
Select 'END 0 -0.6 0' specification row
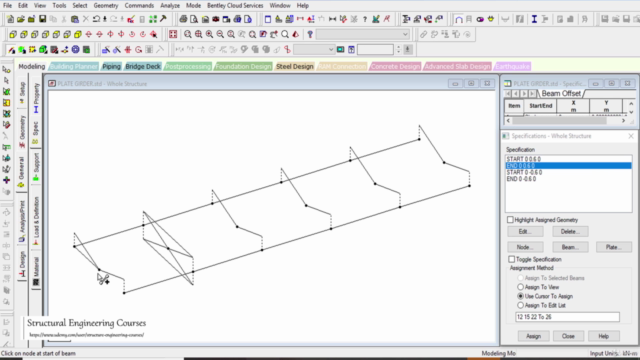click(x=568, y=179)
